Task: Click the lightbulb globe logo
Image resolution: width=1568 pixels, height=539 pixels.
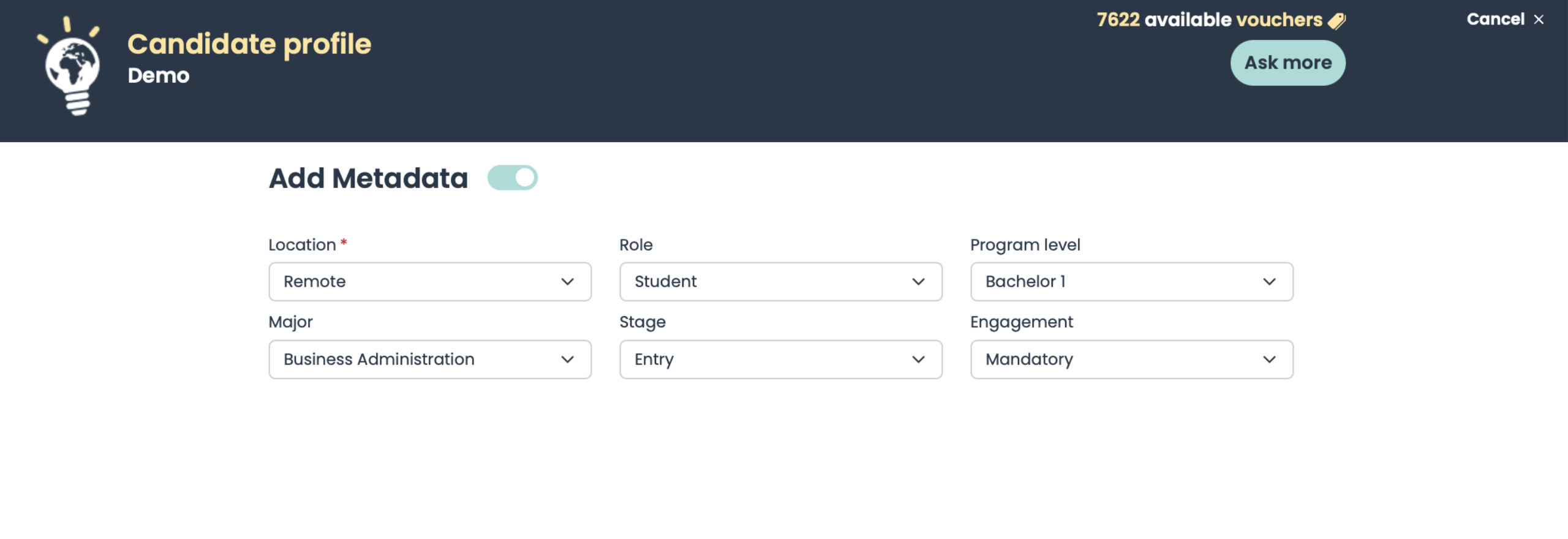Action: pyautogui.click(x=70, y=67)
